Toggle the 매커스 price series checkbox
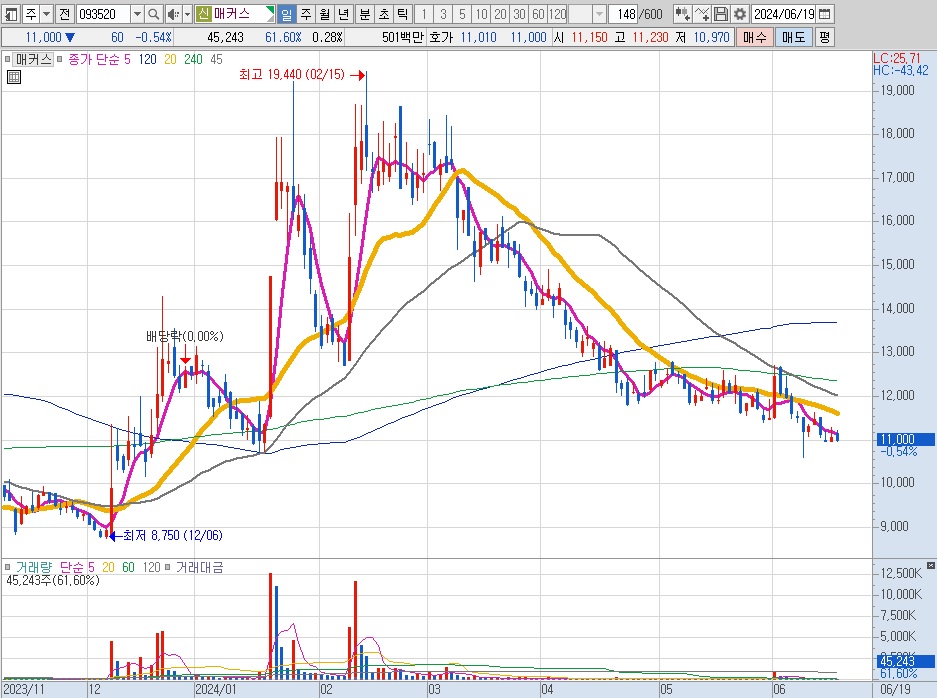 pos(7,59)
